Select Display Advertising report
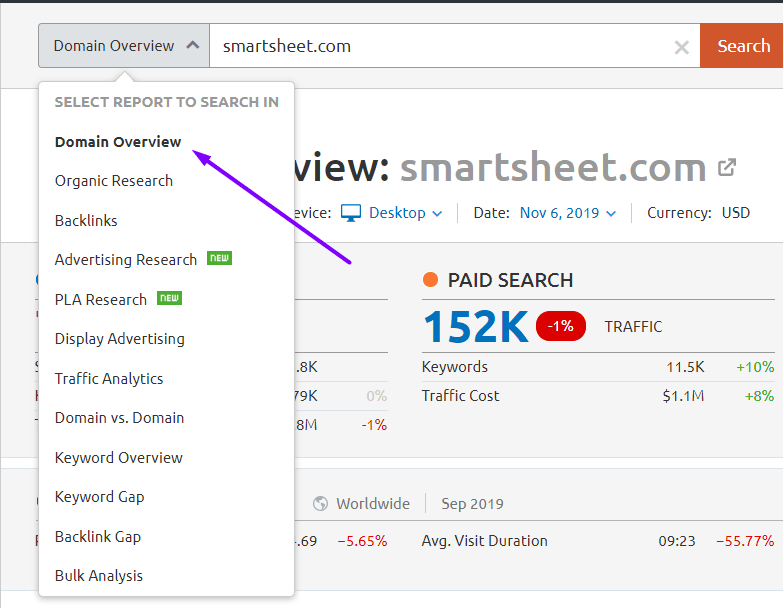Viewport: 783px width, 608px height. [x=120, y=339]
